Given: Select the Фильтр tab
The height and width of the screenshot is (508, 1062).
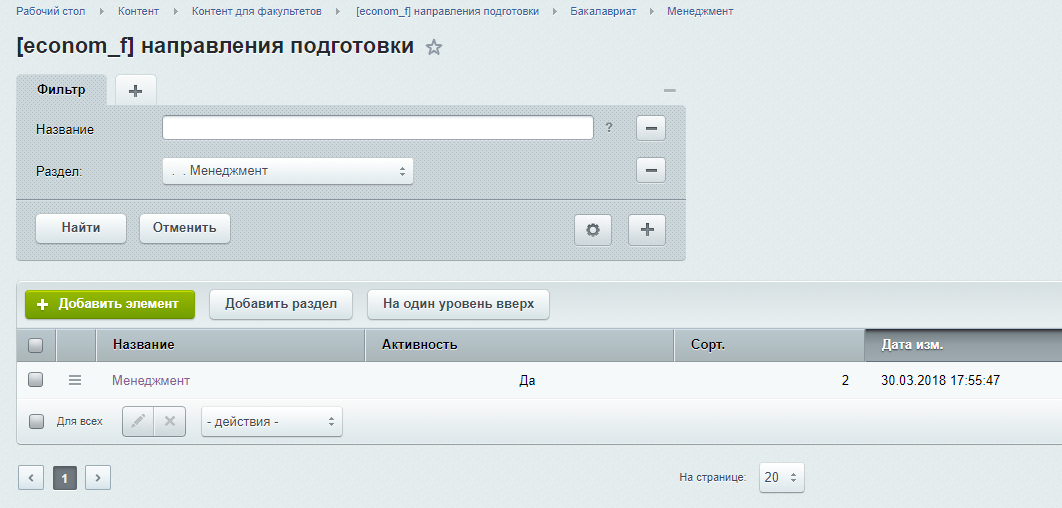Looking at the screenshot, I should coord(61,90).
